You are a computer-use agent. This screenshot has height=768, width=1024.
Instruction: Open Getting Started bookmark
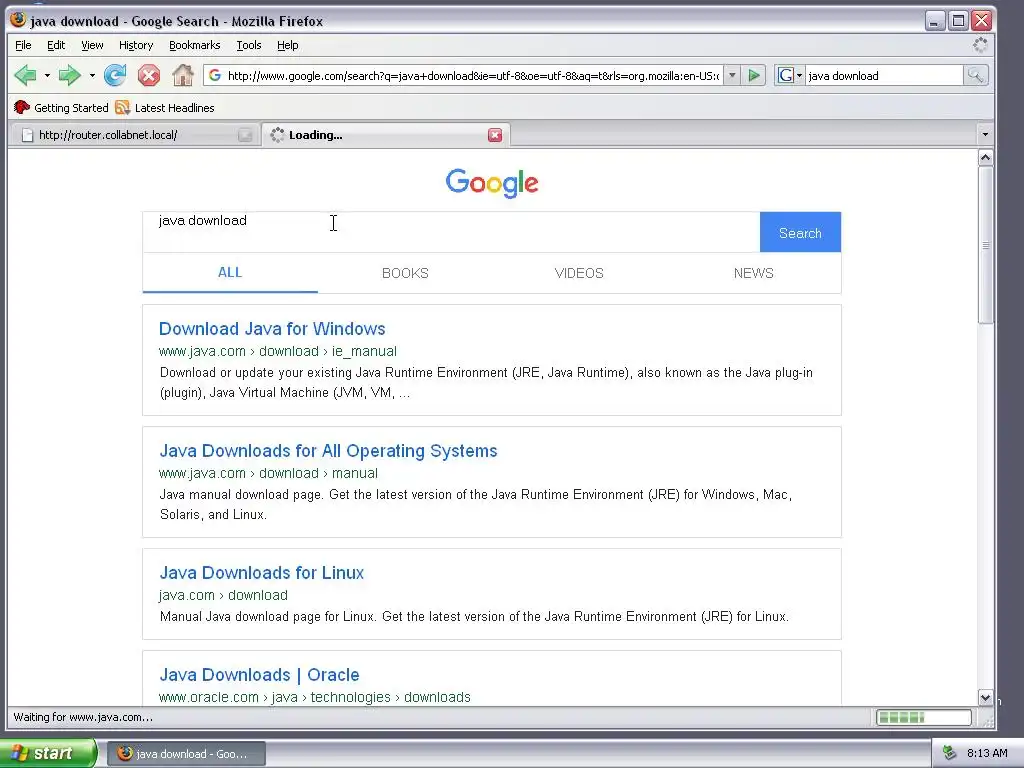pyautogui.click(x=61, y=108)
